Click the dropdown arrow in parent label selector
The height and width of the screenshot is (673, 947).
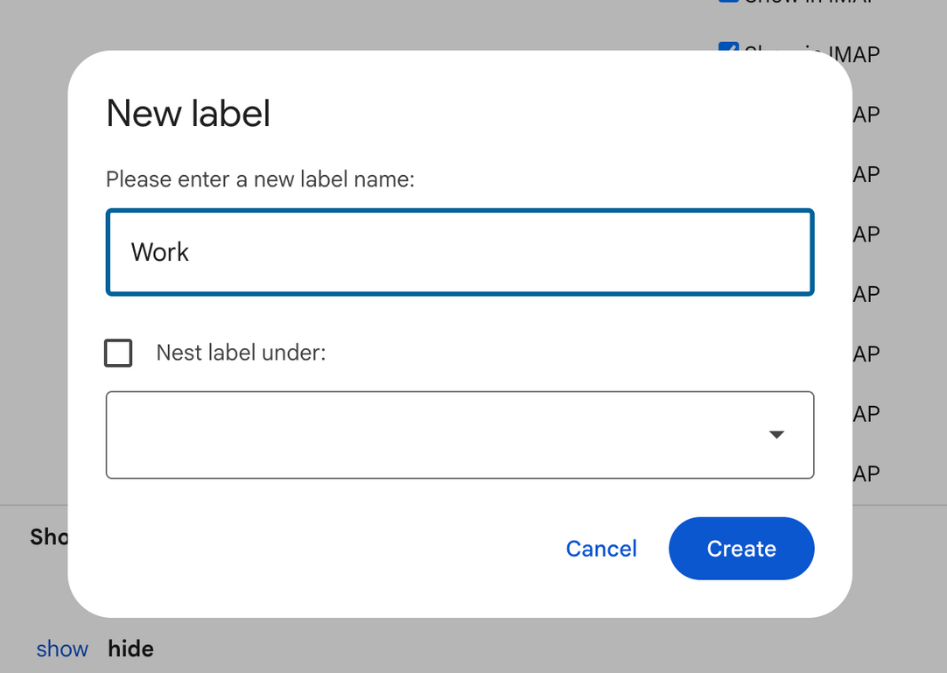tap(777, 434)
